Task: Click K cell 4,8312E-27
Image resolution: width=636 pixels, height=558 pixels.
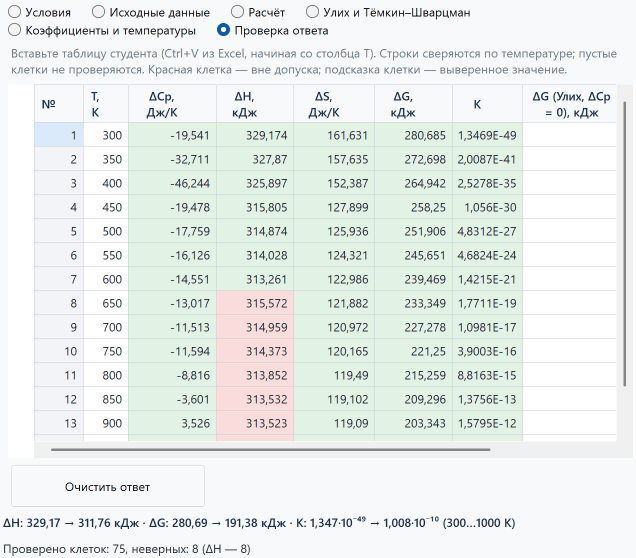Action: (x=487, y=231)
